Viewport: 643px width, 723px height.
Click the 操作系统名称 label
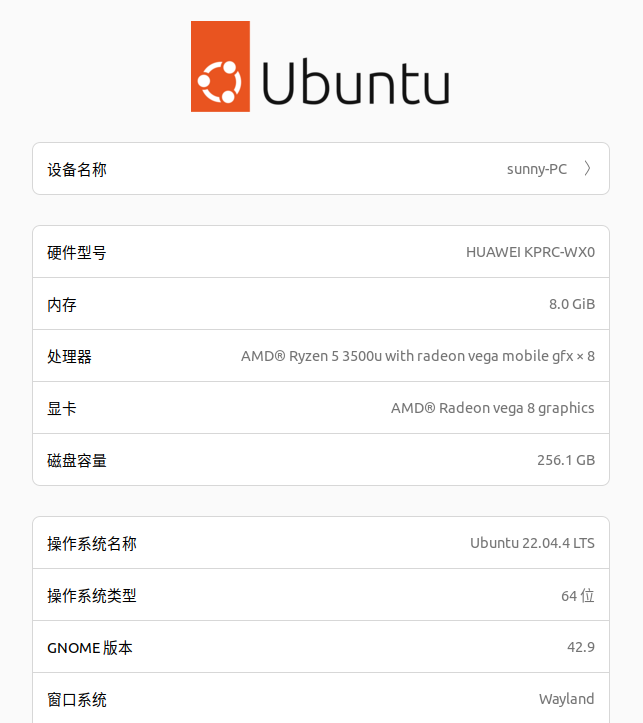[92, 544]
